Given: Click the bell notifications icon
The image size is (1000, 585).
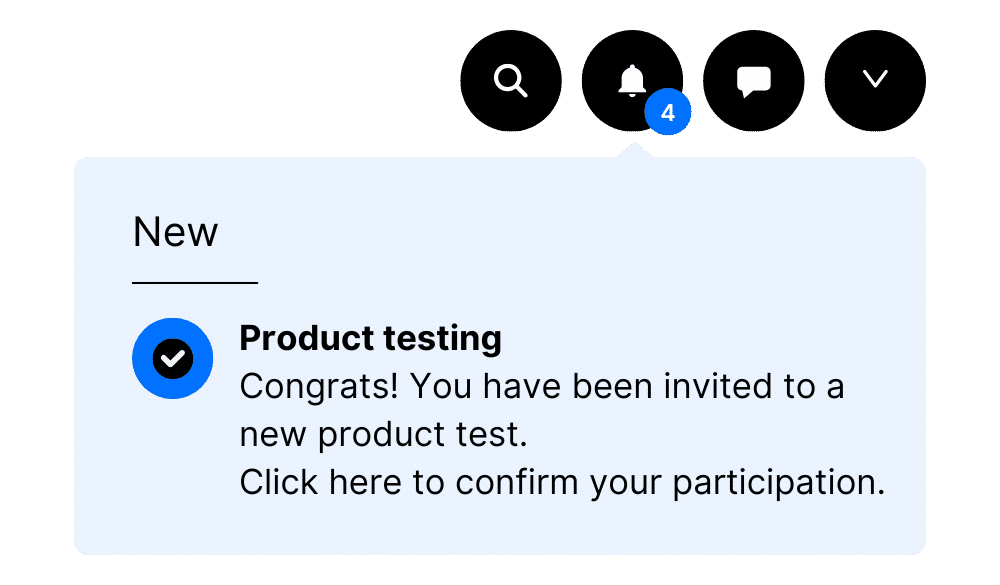Looking at the screenshot, I should point(632,80).
